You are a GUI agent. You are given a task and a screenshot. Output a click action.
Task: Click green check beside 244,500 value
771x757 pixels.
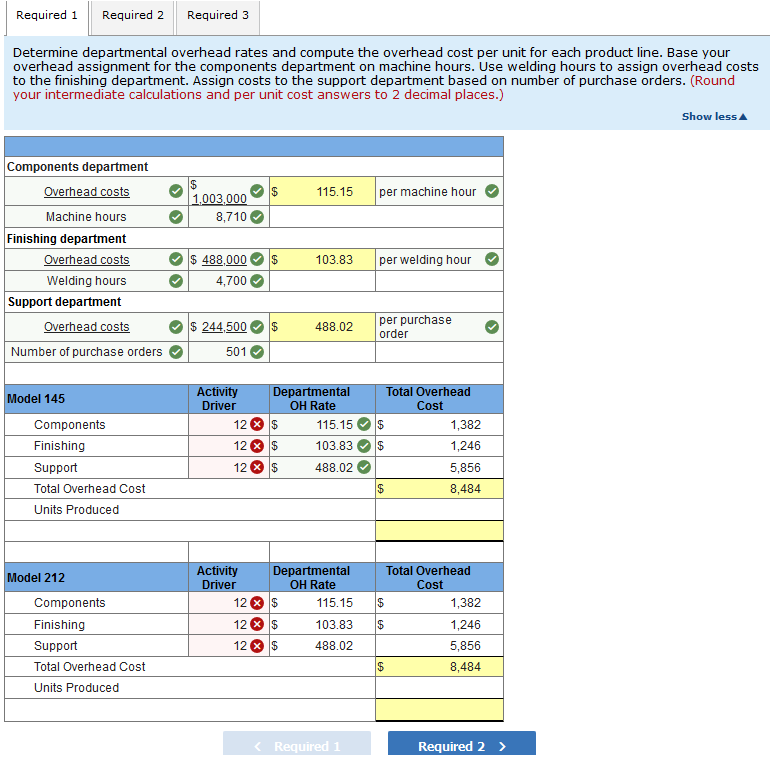(257, 327)
